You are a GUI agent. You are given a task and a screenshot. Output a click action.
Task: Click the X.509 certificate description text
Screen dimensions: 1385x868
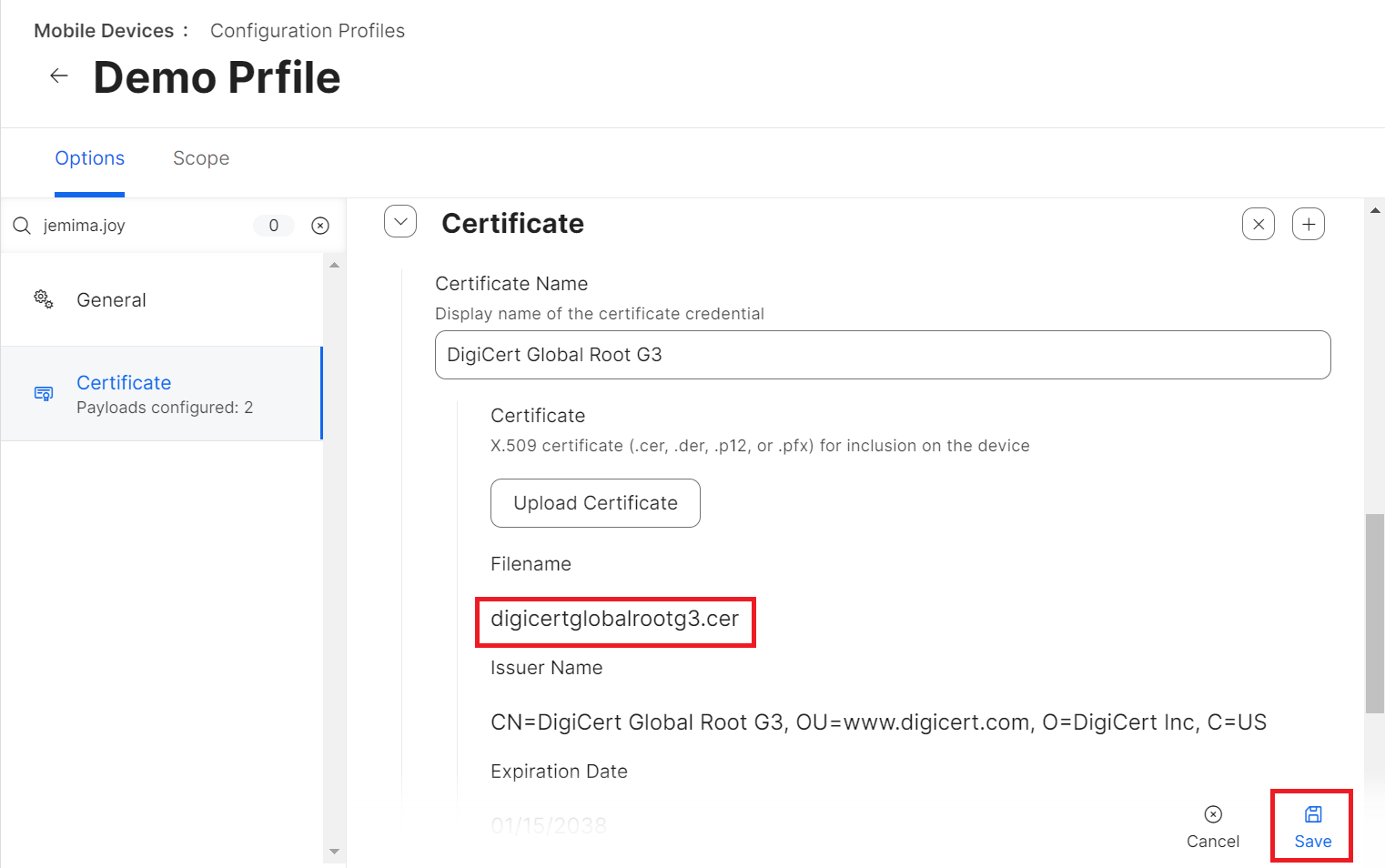click(760, 446)
